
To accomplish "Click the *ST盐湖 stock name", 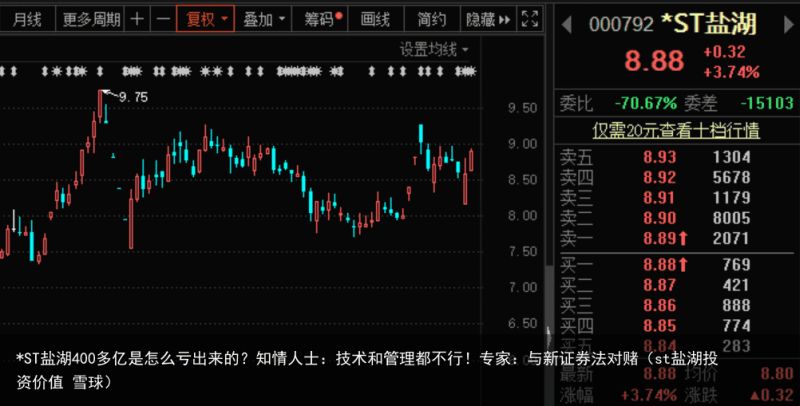I will point(709,23).
